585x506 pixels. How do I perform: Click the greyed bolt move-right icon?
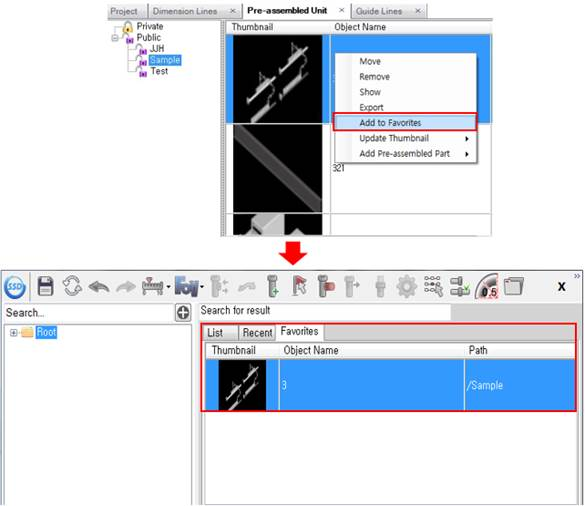point(352,287)
